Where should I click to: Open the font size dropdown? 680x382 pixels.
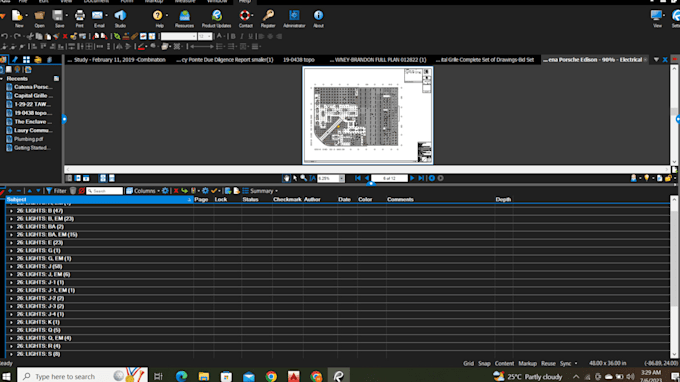209,36
